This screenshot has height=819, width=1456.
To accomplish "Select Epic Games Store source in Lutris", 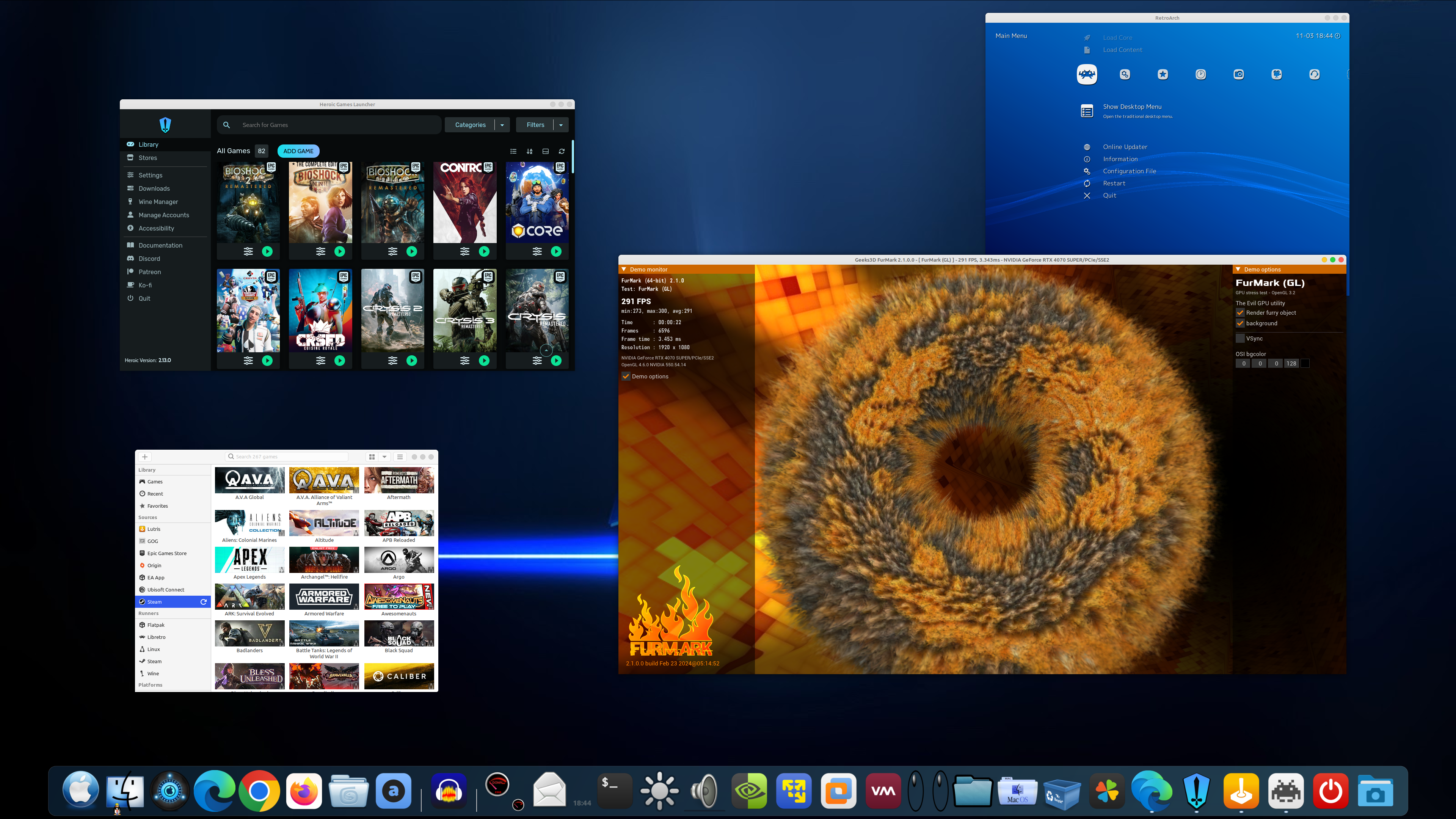I will (173, 553).
